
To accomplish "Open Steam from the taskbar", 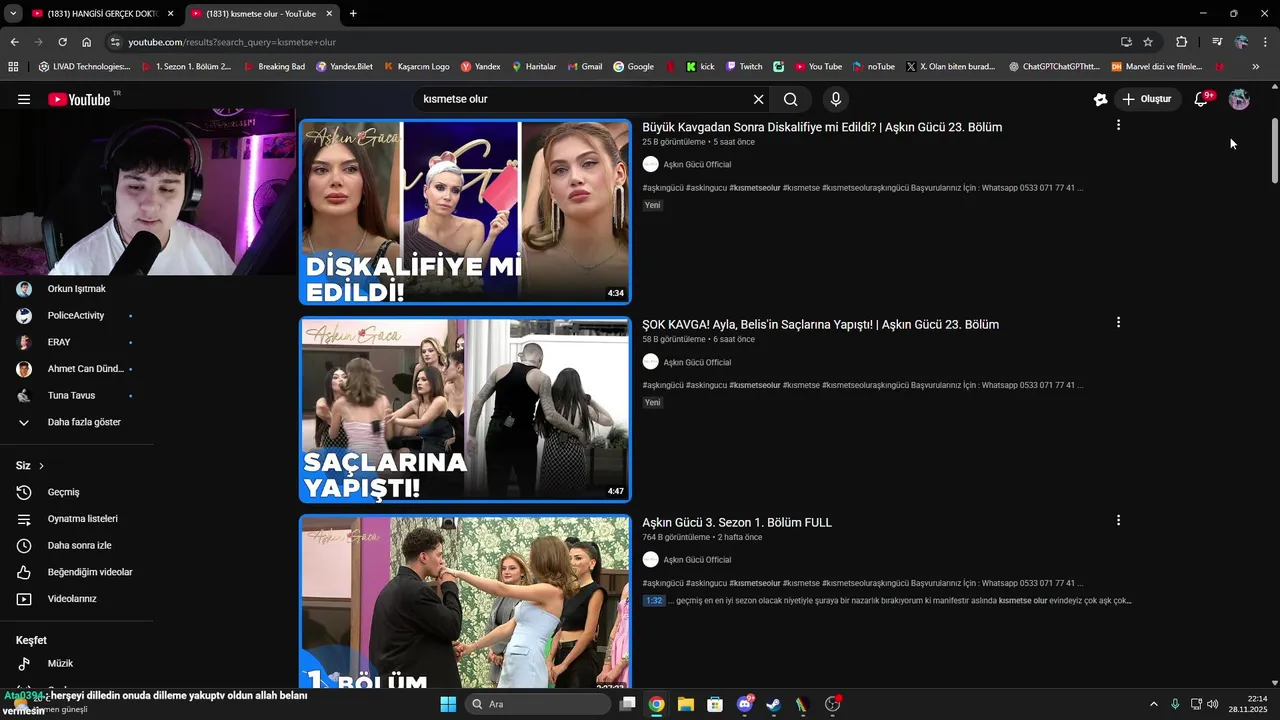I will [773, 704].
